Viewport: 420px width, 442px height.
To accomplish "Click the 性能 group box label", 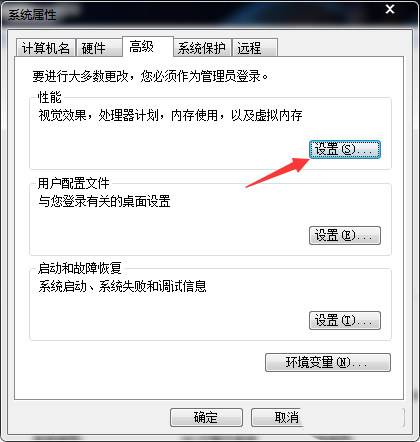I will point(49,97).
